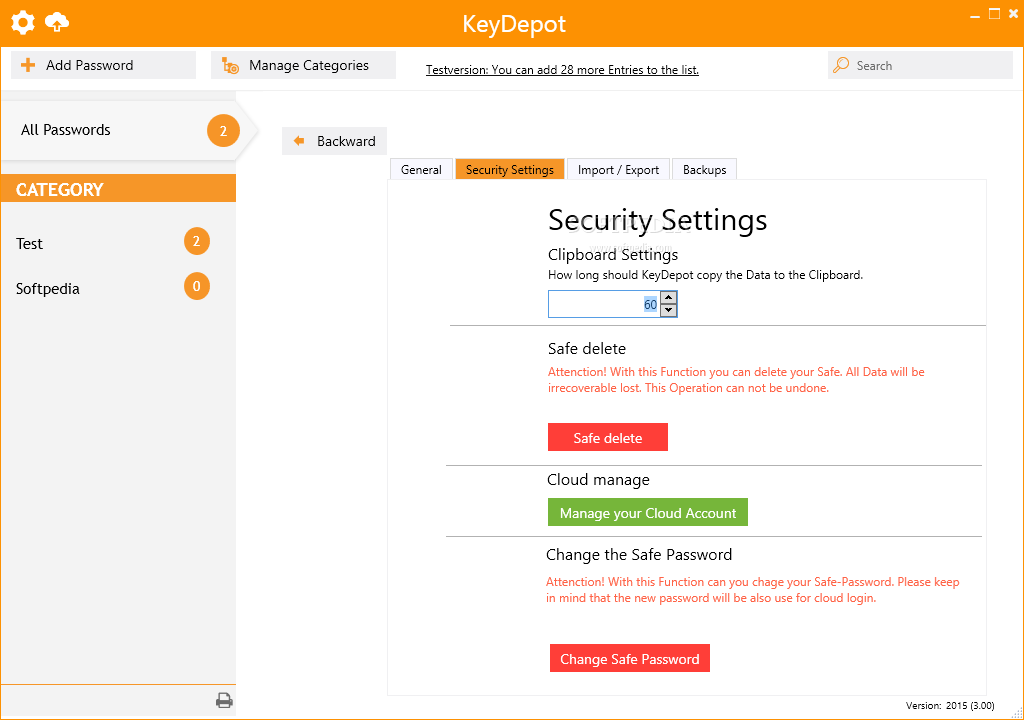Image resolution: width=1024 pixels, height=720 pixels.
Task: Click the "new password will be also use" warning
Action: (x=752, y=590)
